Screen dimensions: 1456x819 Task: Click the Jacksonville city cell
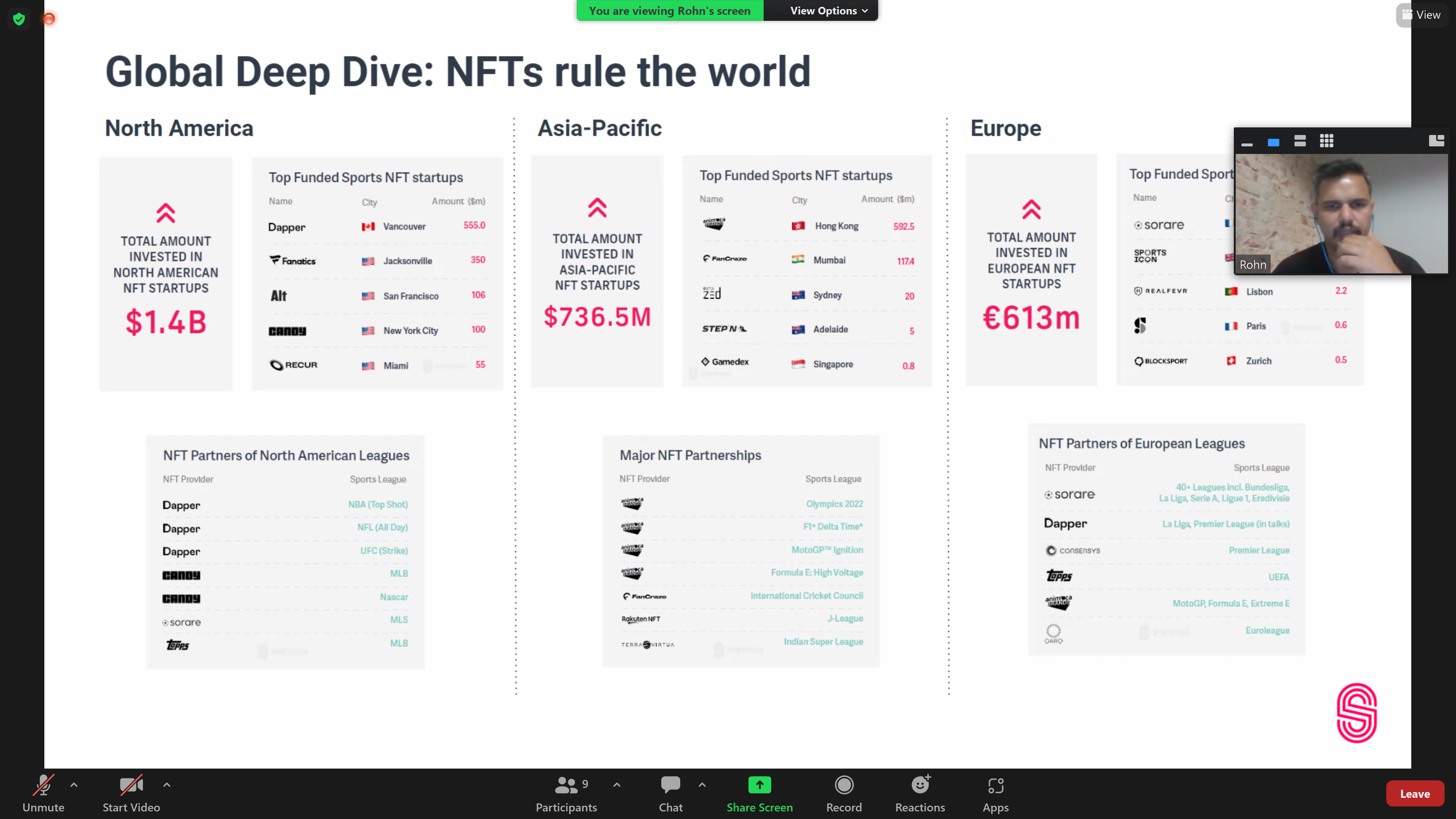point(408,261)
